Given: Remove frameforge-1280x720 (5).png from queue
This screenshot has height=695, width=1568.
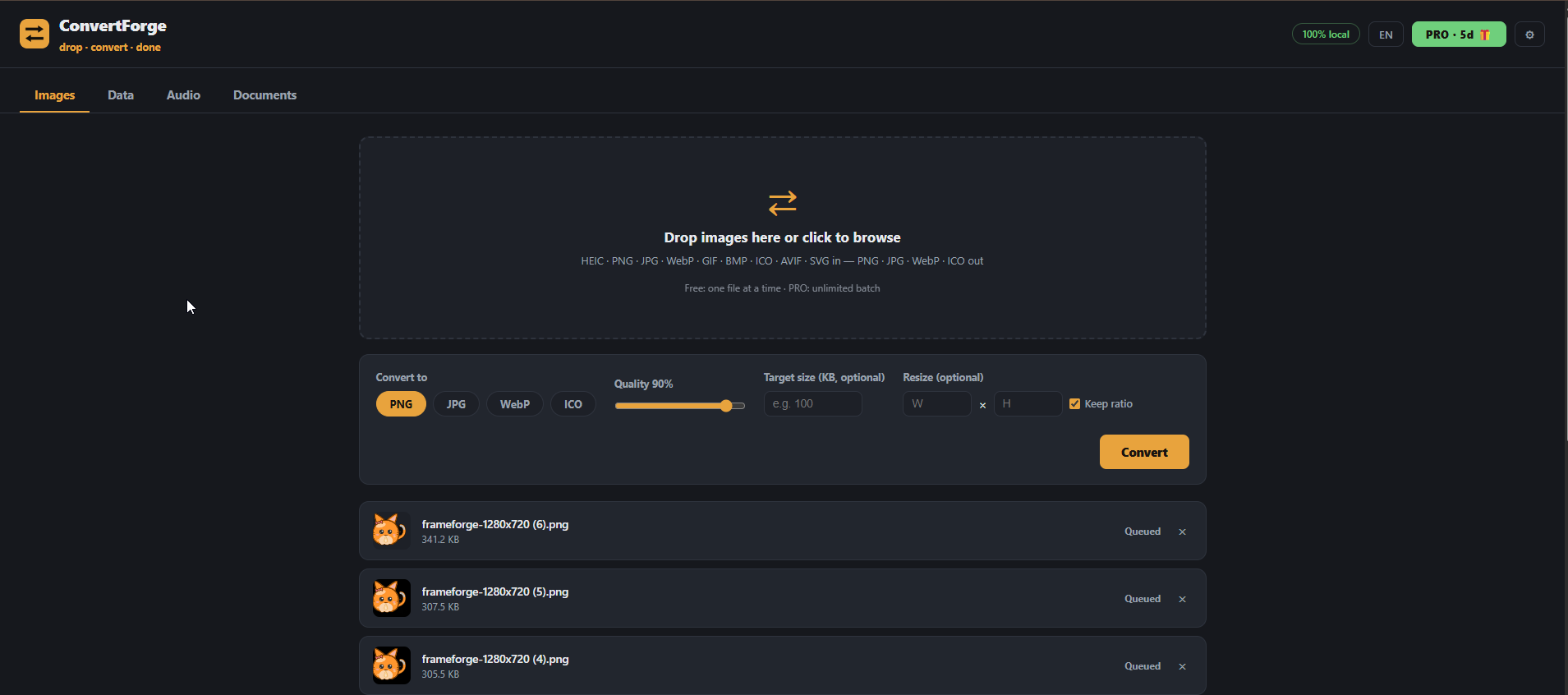Looking at the screenshot, I should pos(1183,599).
